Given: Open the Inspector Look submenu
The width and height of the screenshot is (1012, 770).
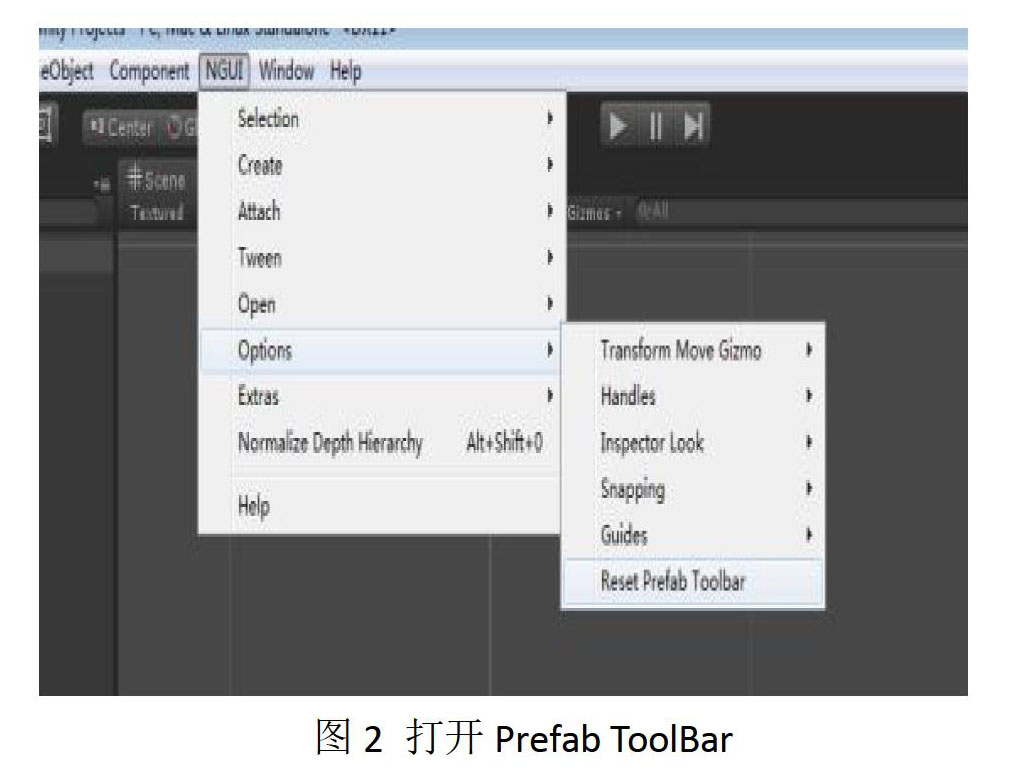Looking at the screenshot, I should point(694,443).
